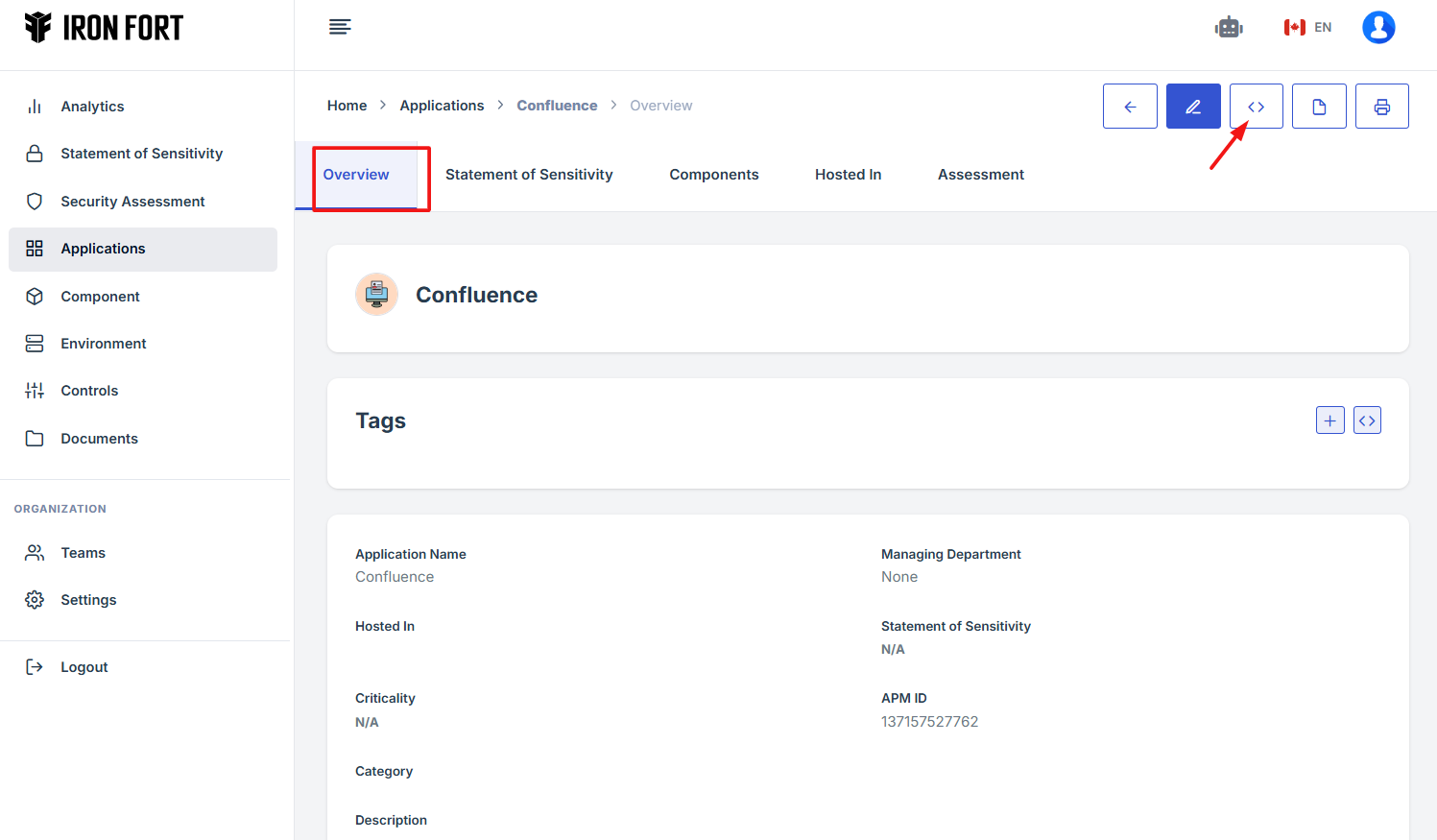Screen dimensions: 1437x840
Task: Click Logout in the sidebar
Action: pyautogui.click(x=84, y=667)
